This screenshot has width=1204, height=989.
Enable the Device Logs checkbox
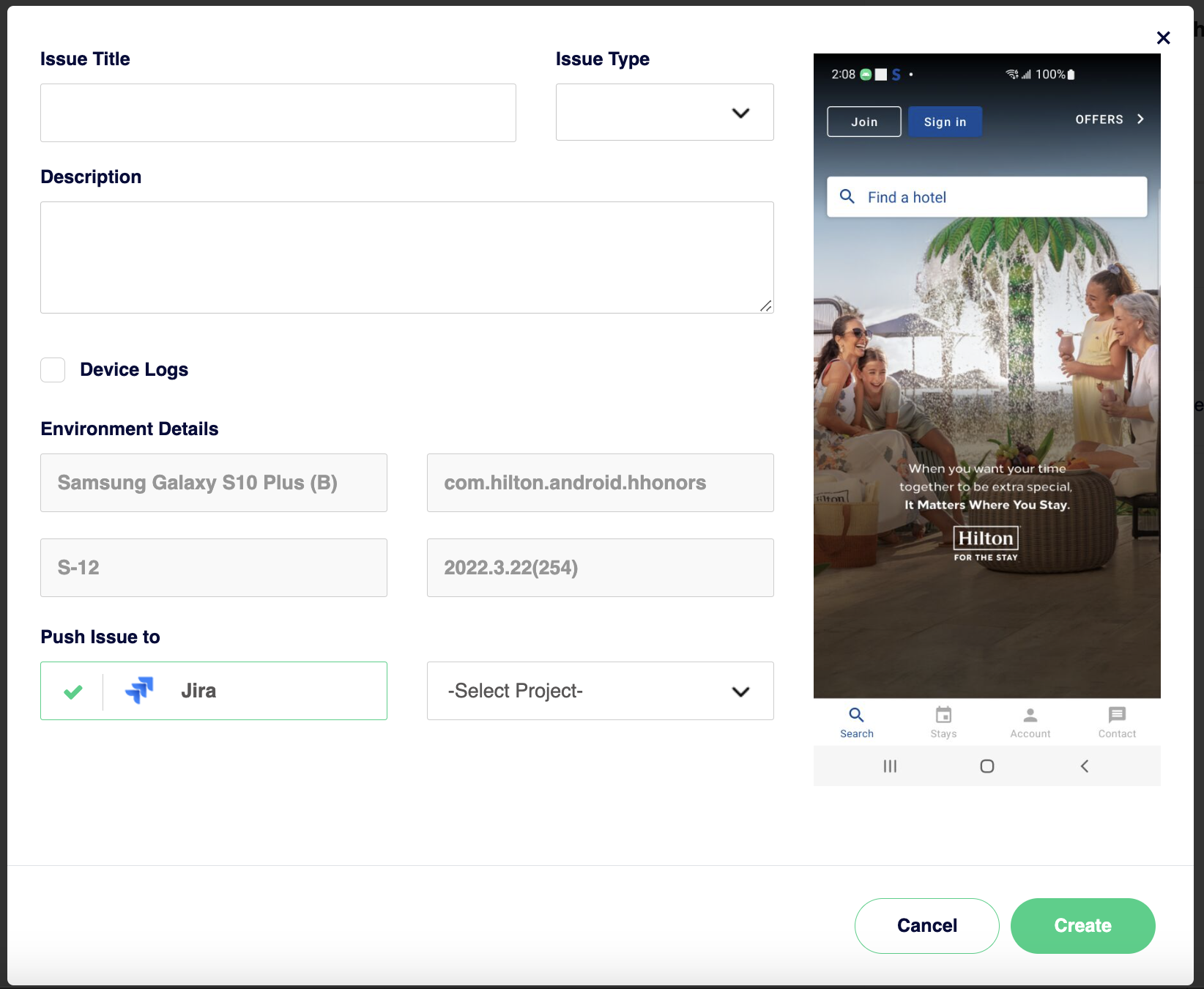pyautogui.click(x=53, y=370)
